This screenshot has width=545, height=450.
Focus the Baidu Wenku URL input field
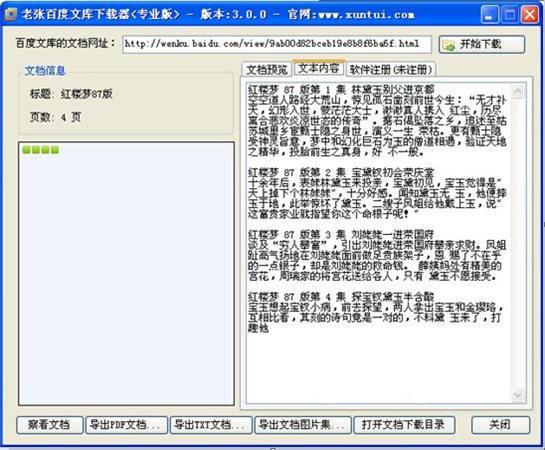pyautogui.click(x=277, y=44)
